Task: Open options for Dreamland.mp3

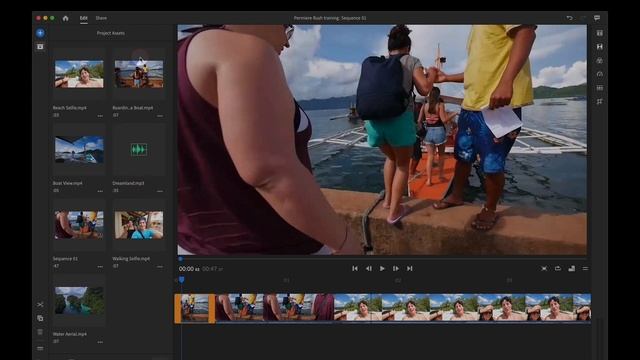Action: point(160,191)
